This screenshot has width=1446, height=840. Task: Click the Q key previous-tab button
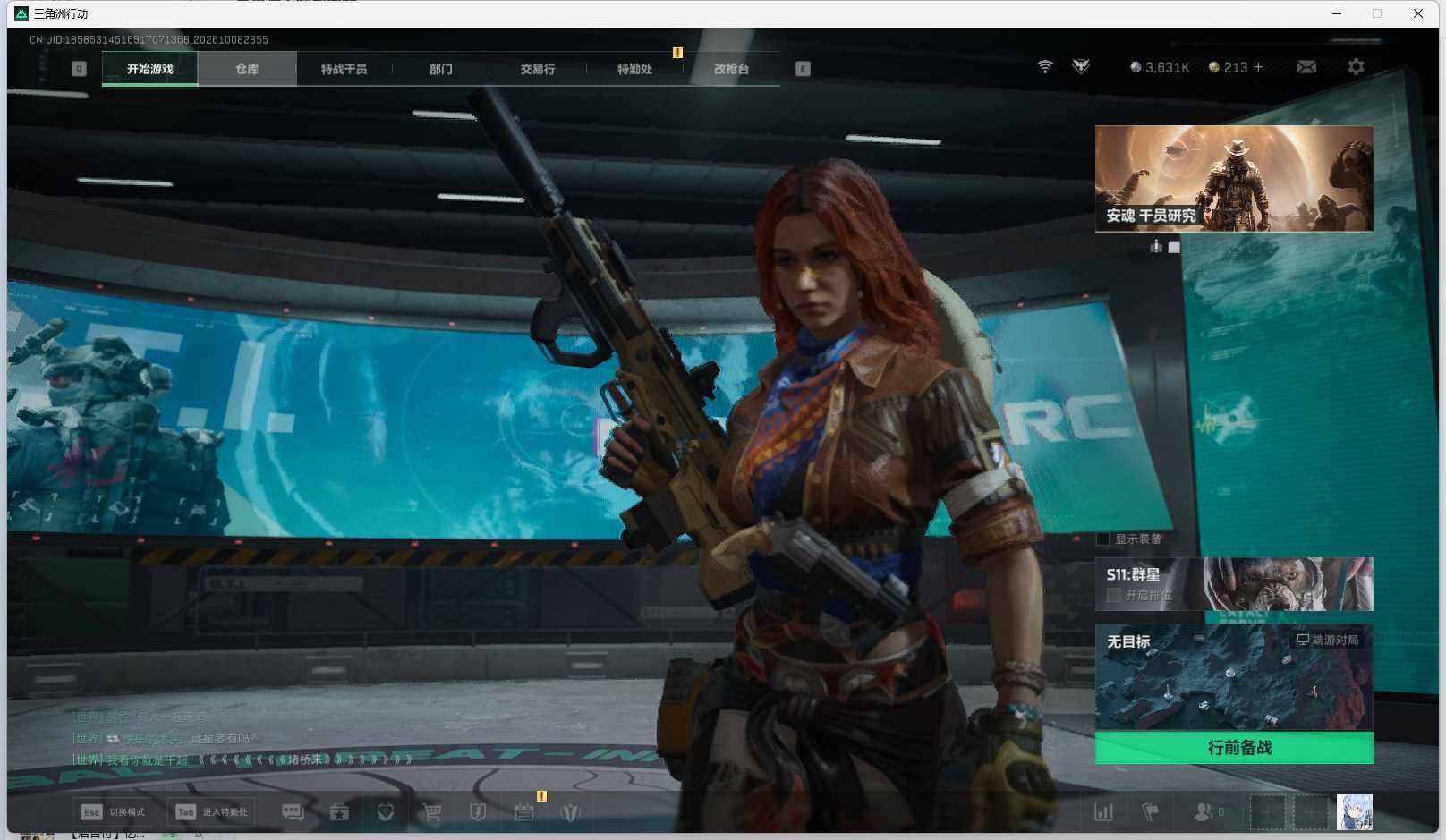(x=79, y=69)
